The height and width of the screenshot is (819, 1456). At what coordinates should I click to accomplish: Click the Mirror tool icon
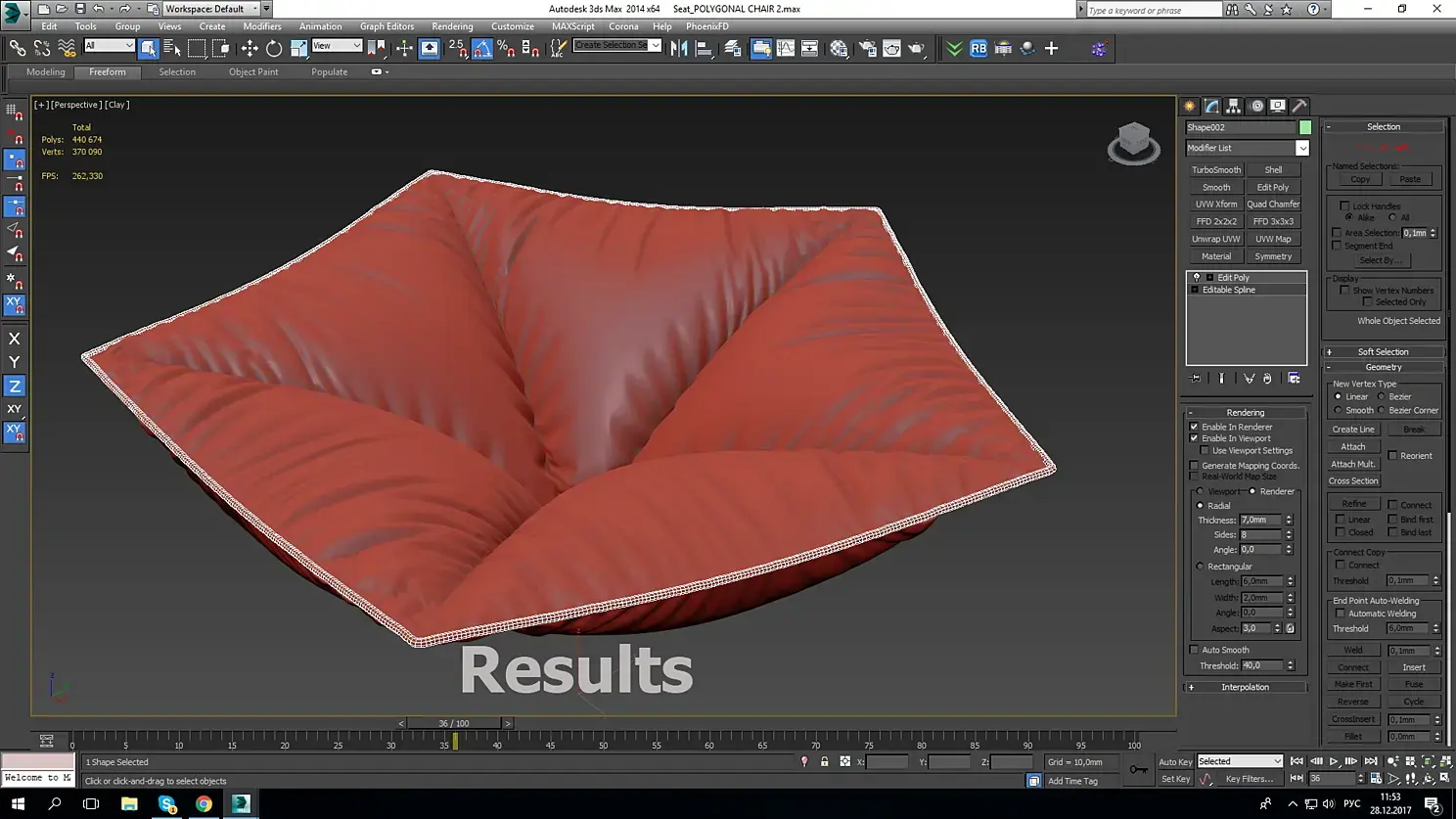(679, 48)
